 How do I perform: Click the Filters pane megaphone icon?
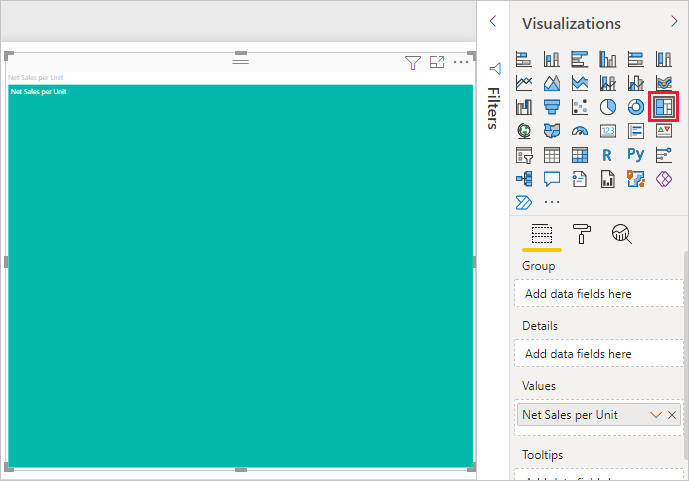[495, 69]
